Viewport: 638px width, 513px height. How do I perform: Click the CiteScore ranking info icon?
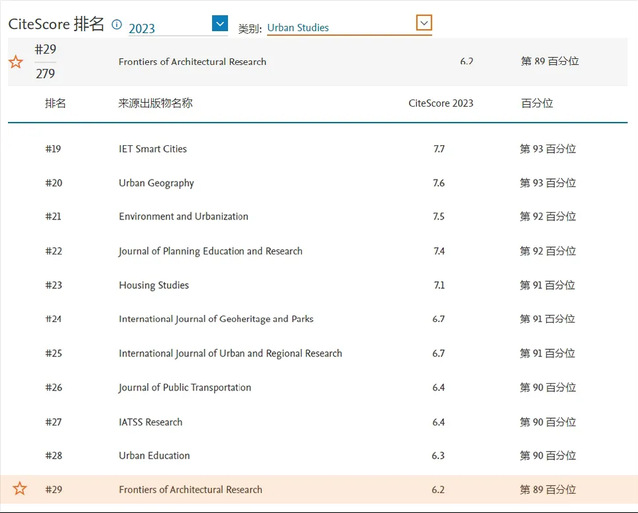click(117, 24)
